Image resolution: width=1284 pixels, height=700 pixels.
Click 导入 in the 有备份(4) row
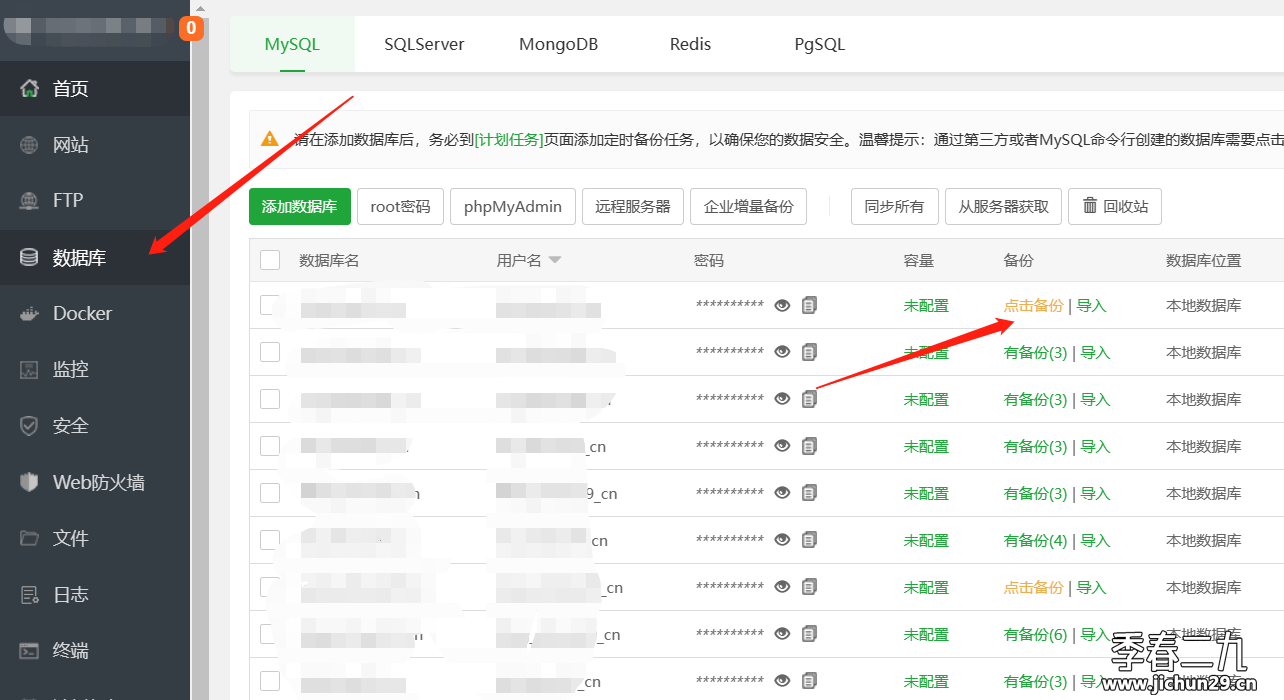click(x=1095, y=540)
